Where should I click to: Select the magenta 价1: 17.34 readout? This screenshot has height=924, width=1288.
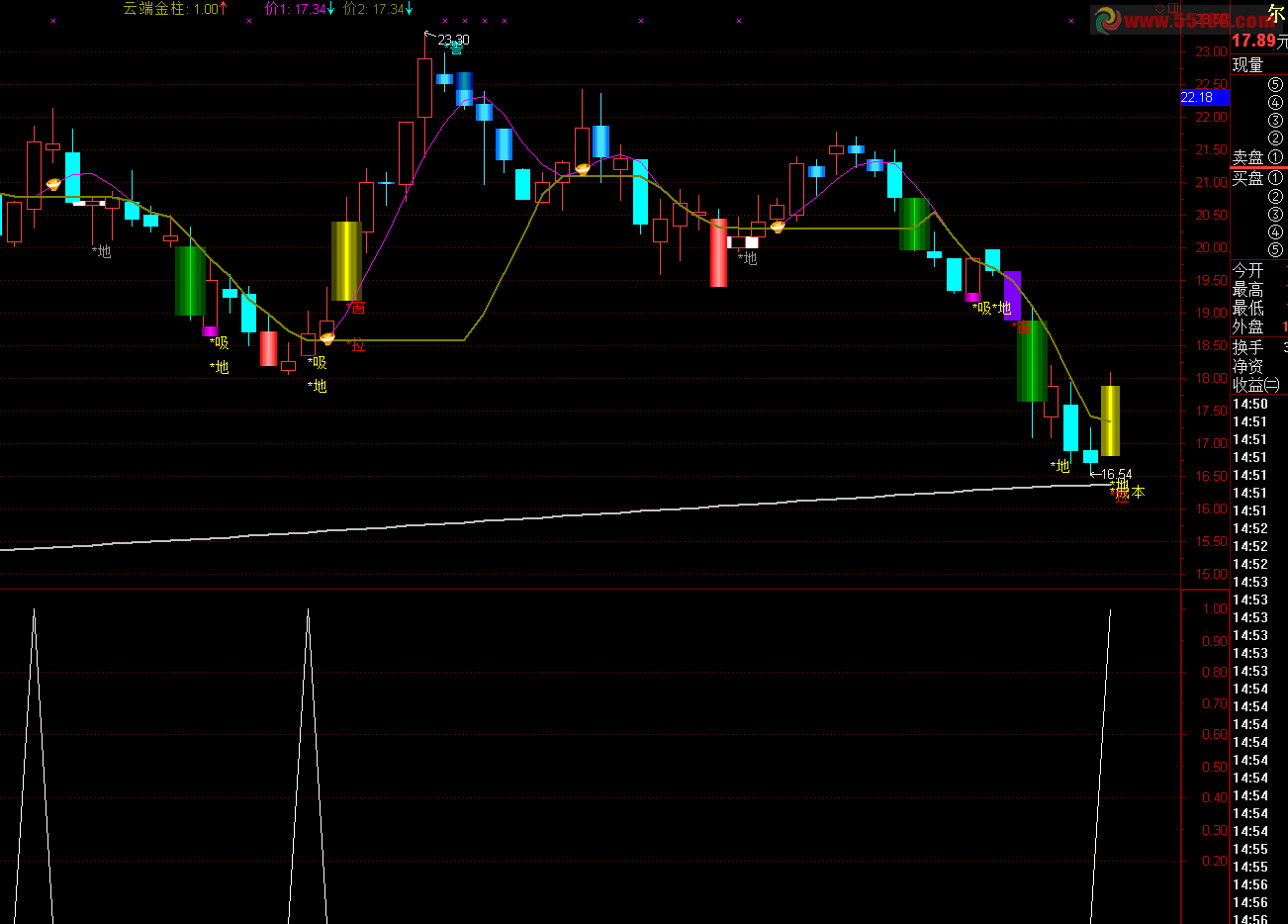[x=295, y=9]
